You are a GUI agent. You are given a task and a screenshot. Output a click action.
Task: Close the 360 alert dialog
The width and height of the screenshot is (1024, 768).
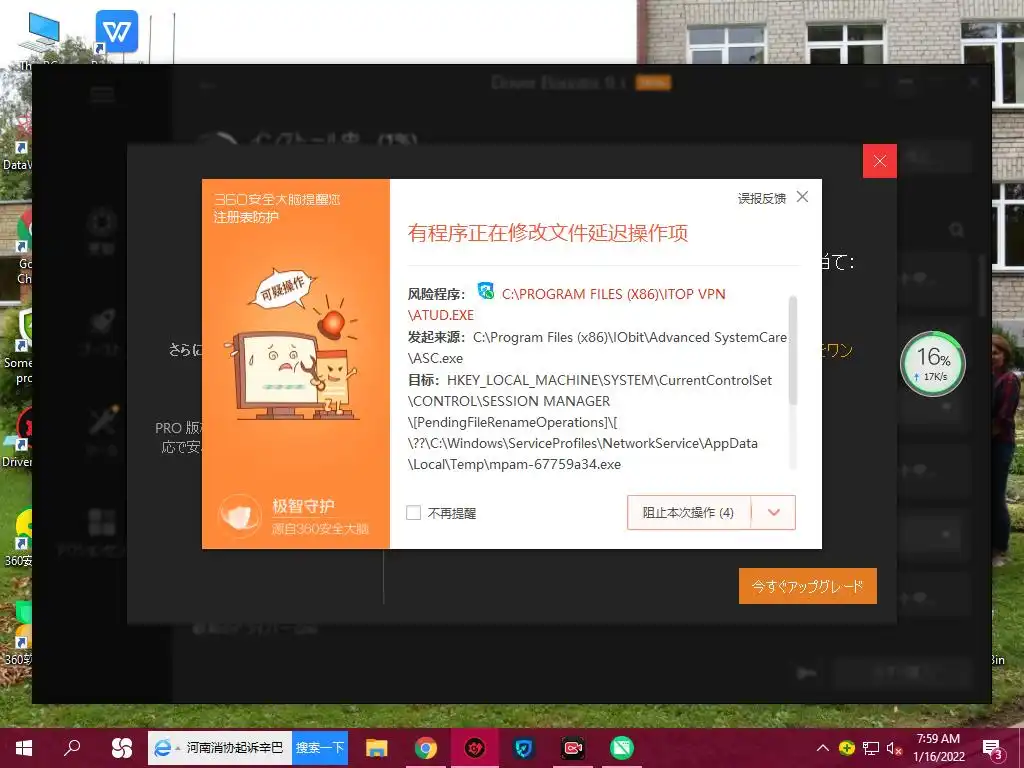tap(803, 197)
